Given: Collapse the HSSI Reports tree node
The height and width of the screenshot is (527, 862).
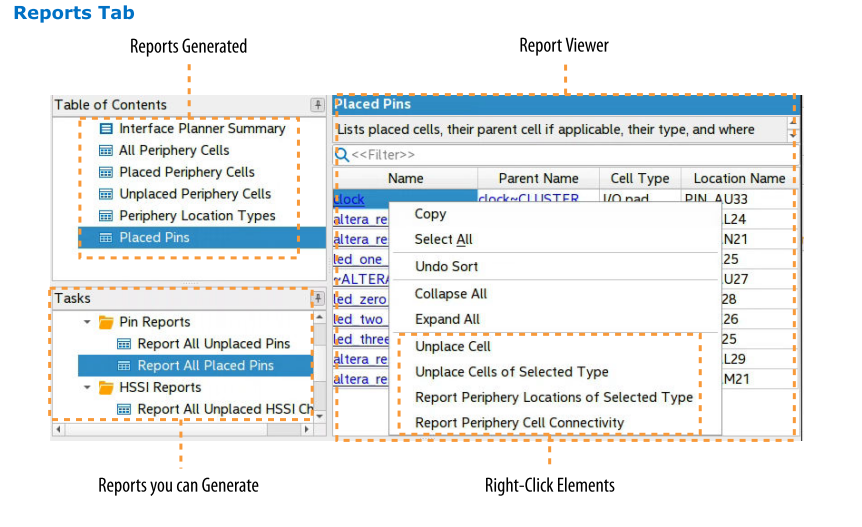Looking at the screenshot, I should 87,387.
